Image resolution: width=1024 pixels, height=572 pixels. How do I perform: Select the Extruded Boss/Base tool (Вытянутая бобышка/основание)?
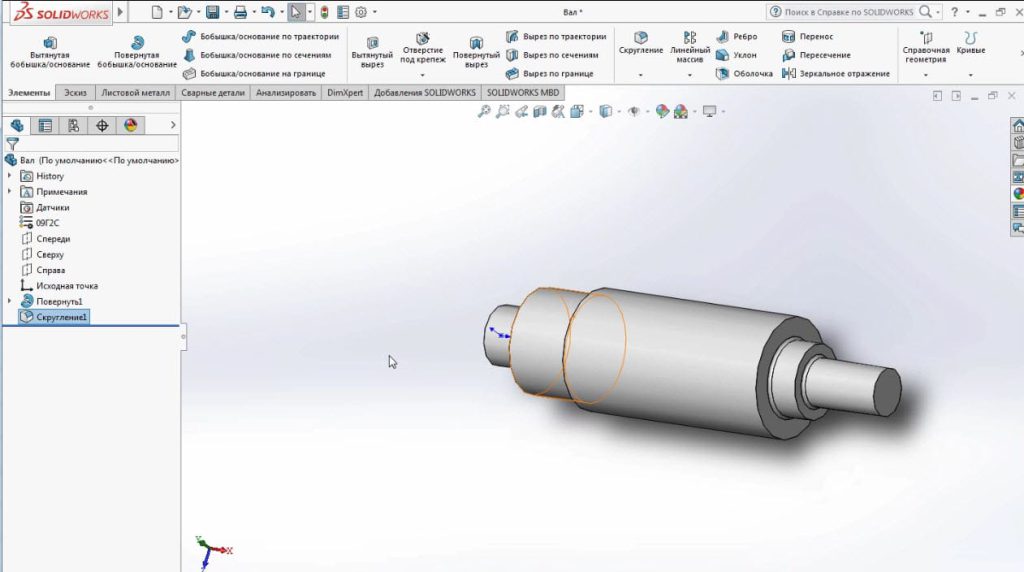click(x=50, y=52)
